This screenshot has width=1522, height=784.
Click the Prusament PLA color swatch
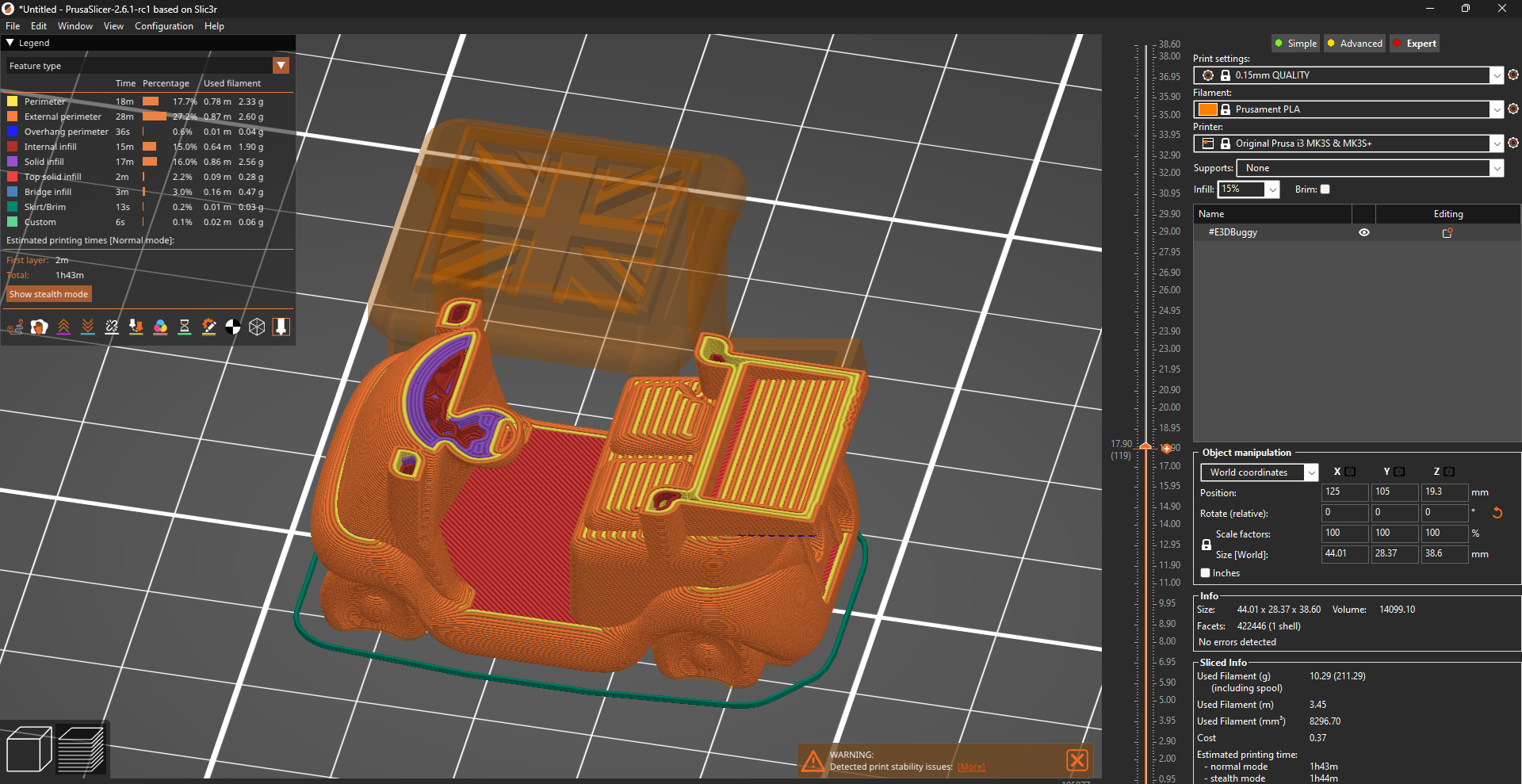coord(1207,109)
